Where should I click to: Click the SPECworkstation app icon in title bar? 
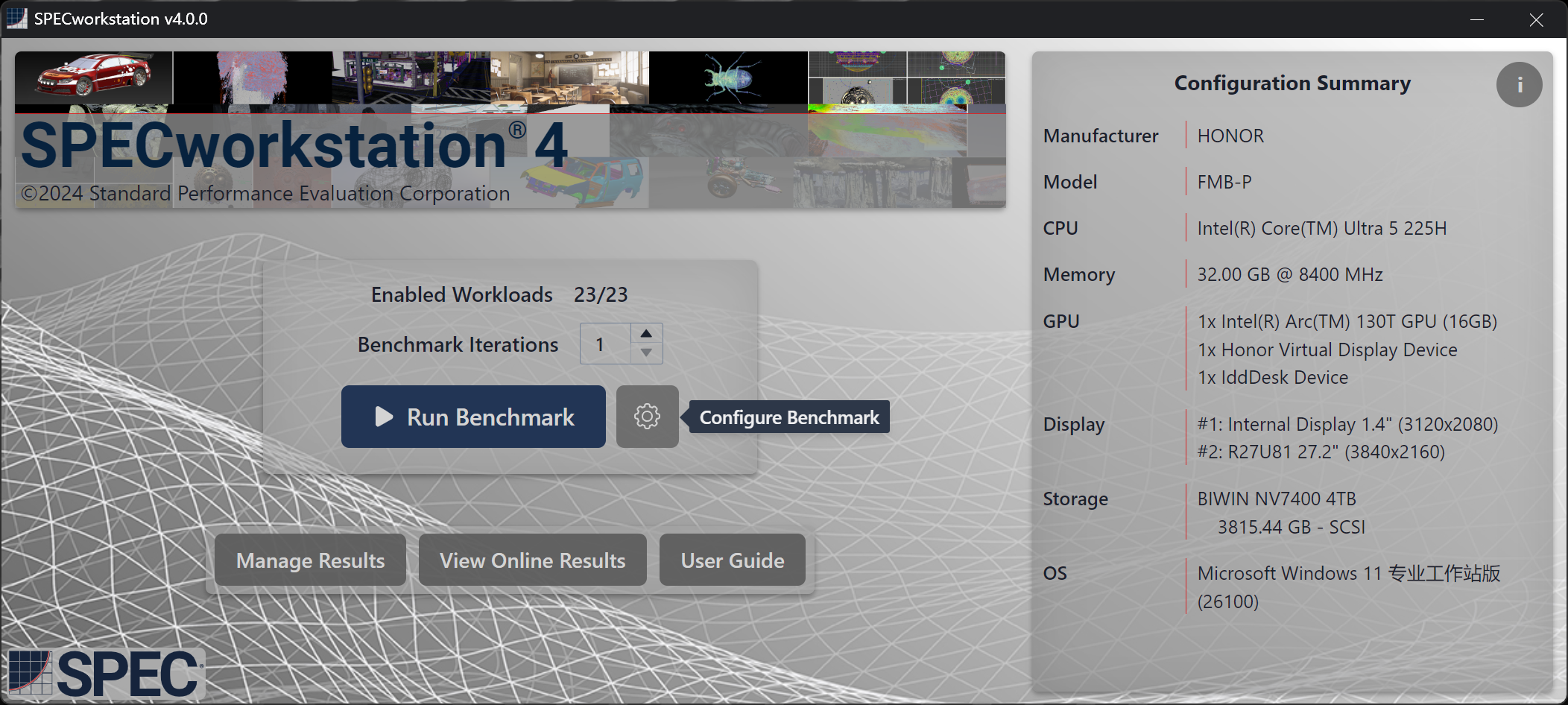16,19
